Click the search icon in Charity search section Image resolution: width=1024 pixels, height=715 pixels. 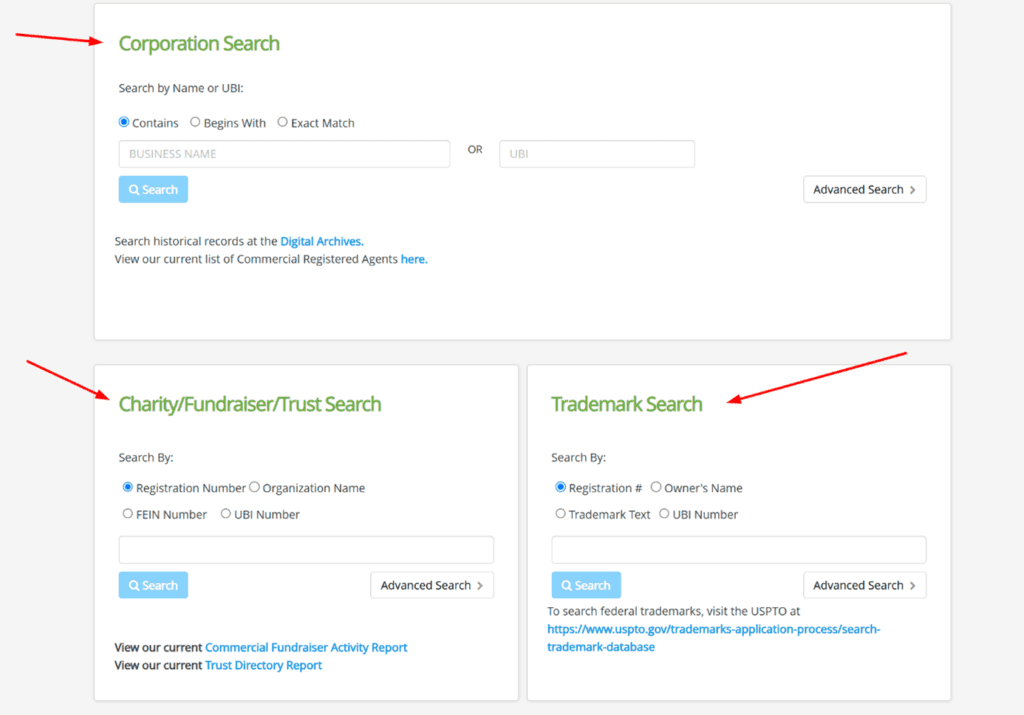tap(137, 585)
